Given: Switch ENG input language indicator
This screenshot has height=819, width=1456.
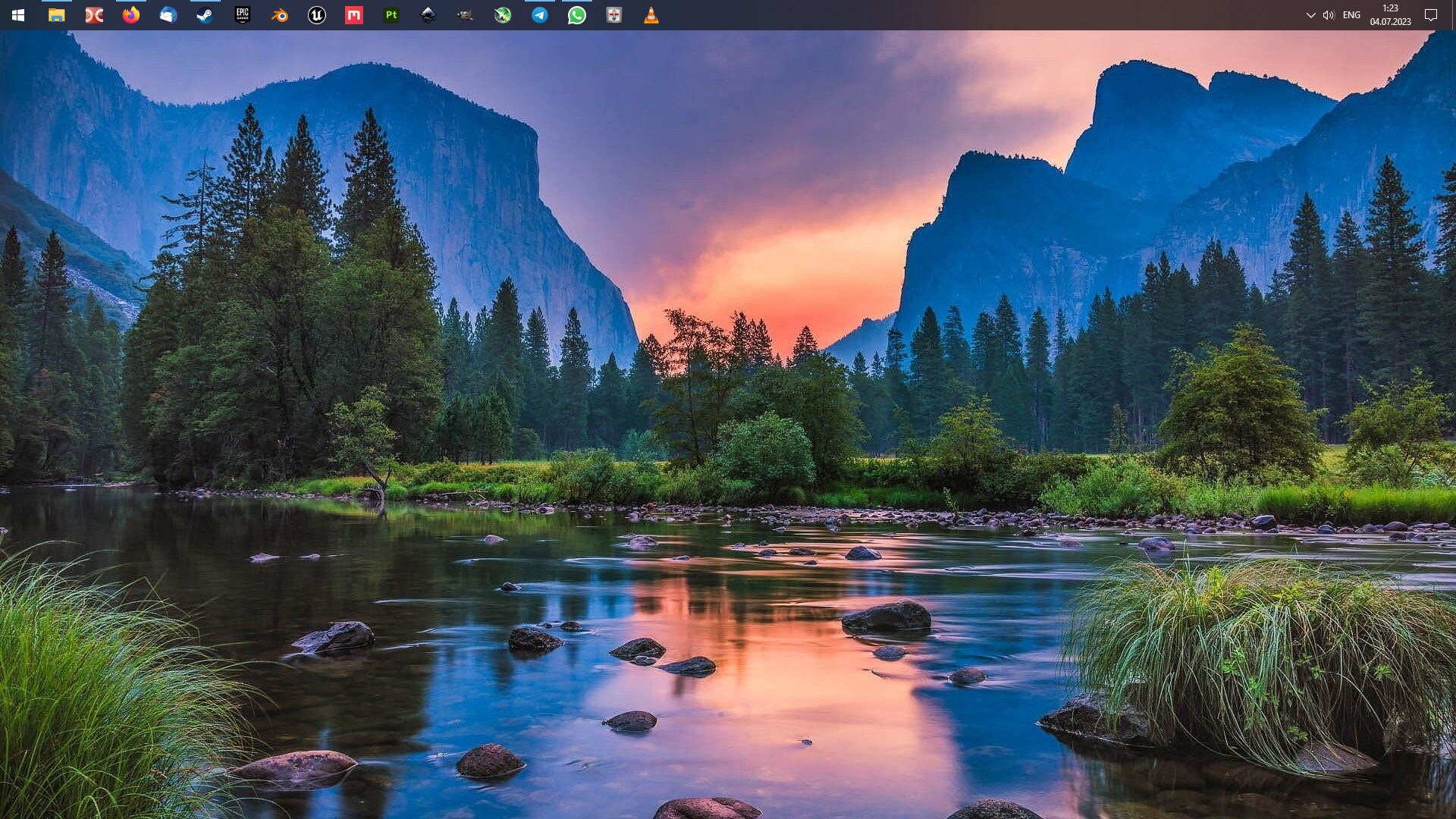Looking at the screenshot, I should [1351, 15].
